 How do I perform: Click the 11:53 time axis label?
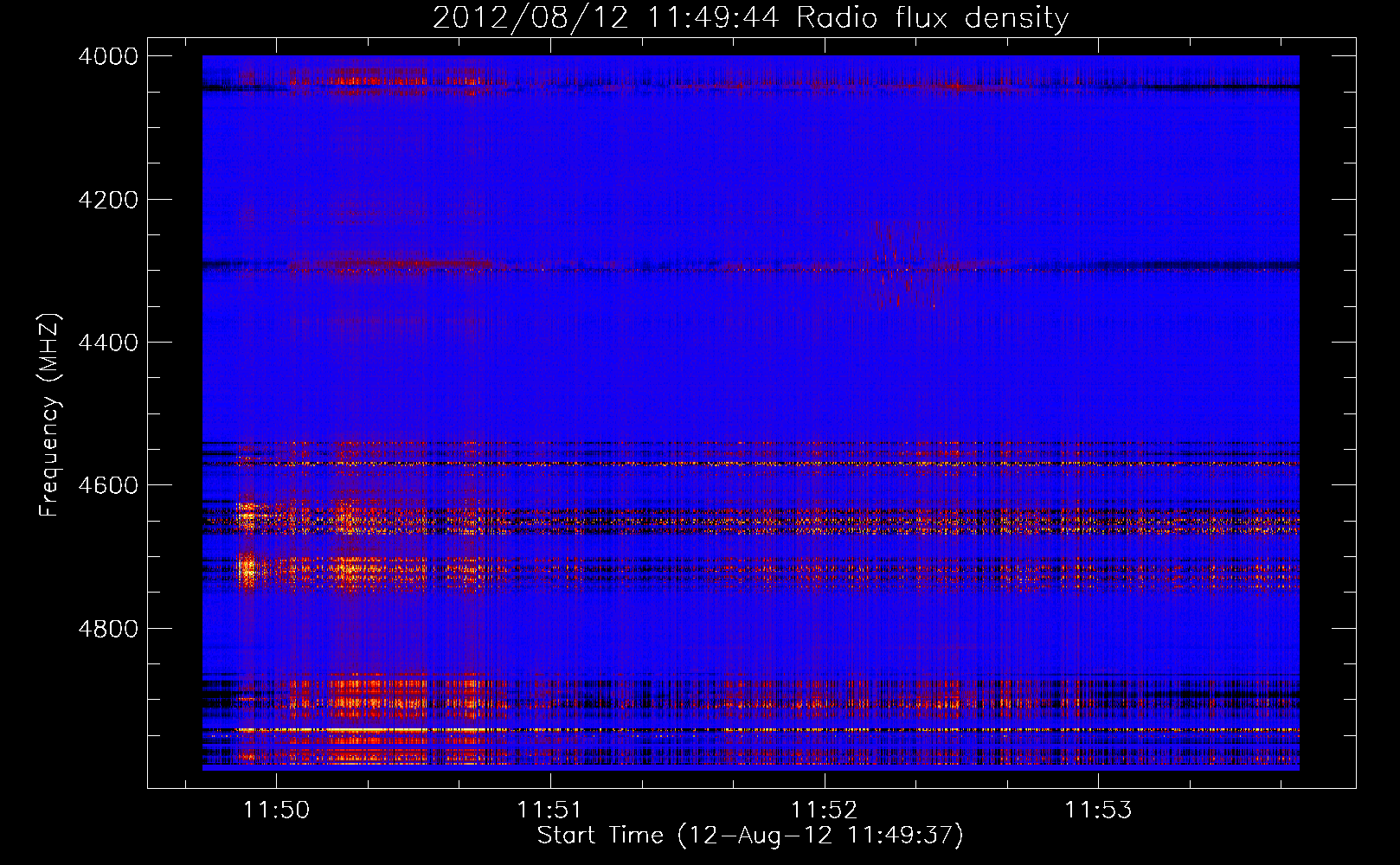pos(1097,810)
